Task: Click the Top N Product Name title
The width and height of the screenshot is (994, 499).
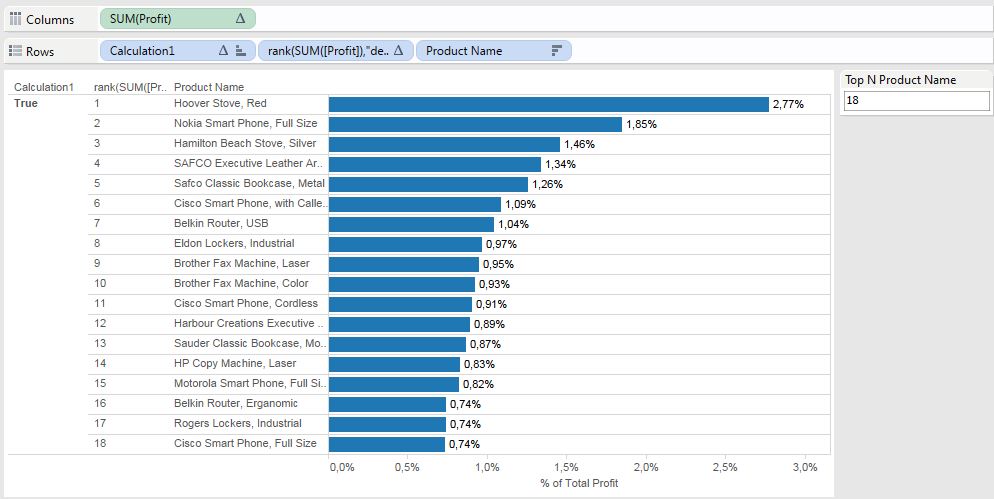Action: click(900, 80)
